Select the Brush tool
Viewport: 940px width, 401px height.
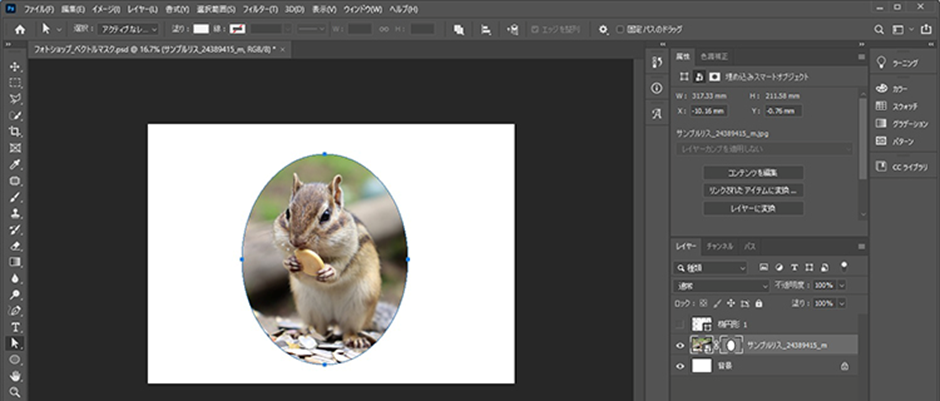[15, 197]
